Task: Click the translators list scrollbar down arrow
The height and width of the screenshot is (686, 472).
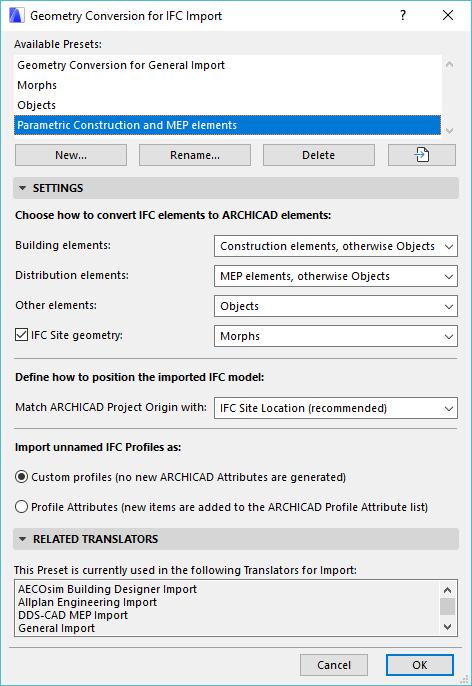Action: point(447,627)
